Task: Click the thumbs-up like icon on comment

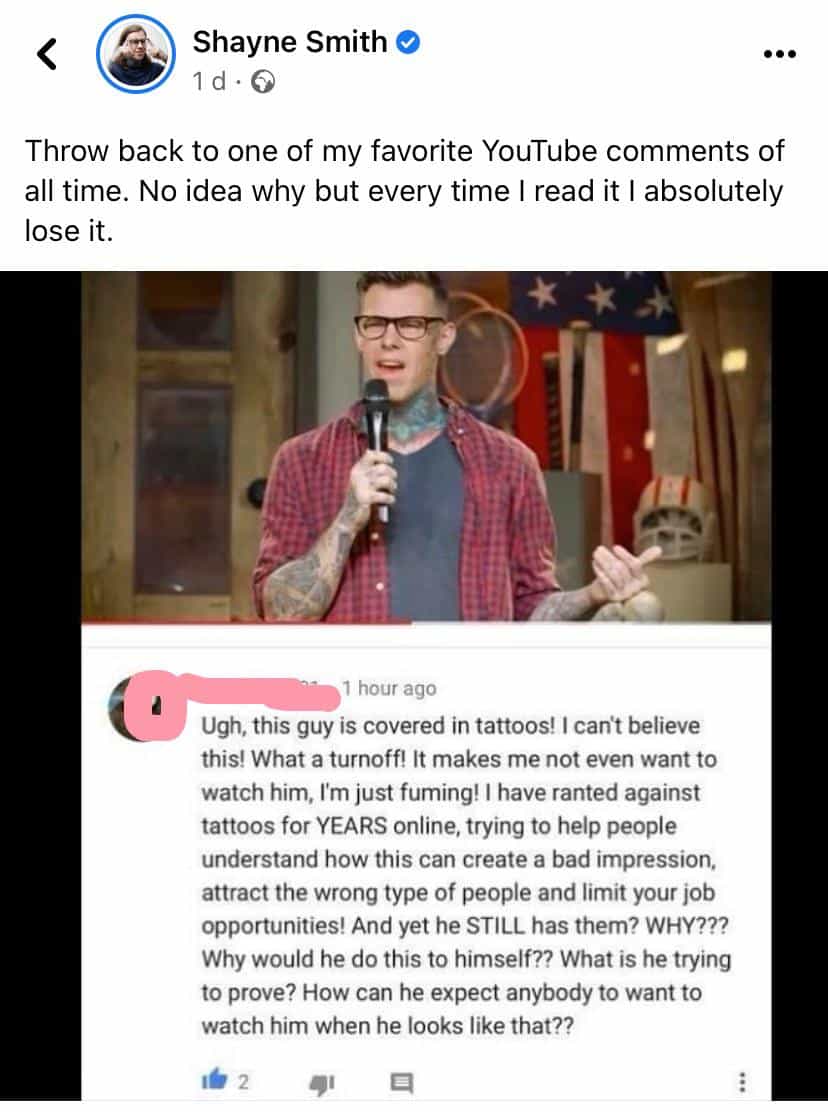Action: pyautogui.click(x=214, y=1079)
